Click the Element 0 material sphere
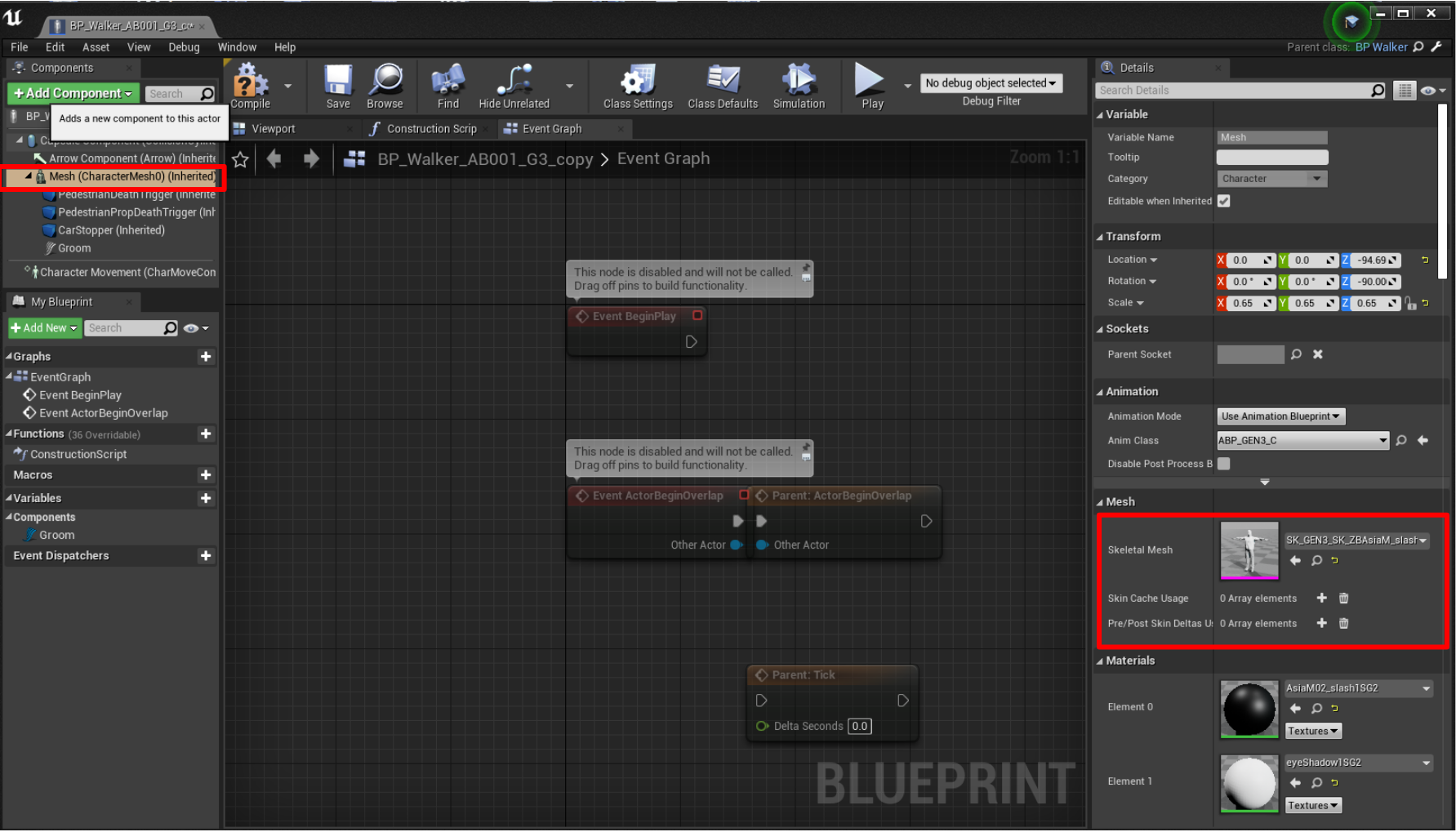 pyautogui.click(x=1249, y=709)
